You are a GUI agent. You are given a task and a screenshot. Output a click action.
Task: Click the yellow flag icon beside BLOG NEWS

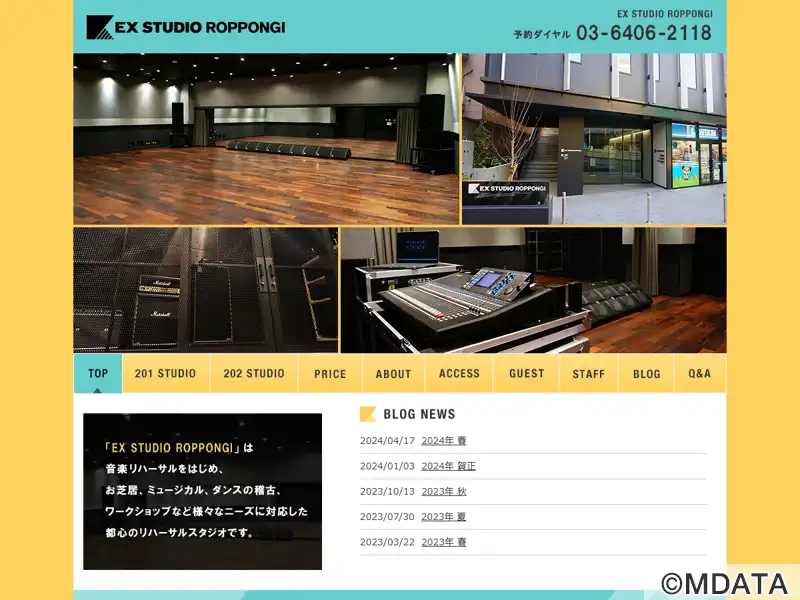(368, 414)
